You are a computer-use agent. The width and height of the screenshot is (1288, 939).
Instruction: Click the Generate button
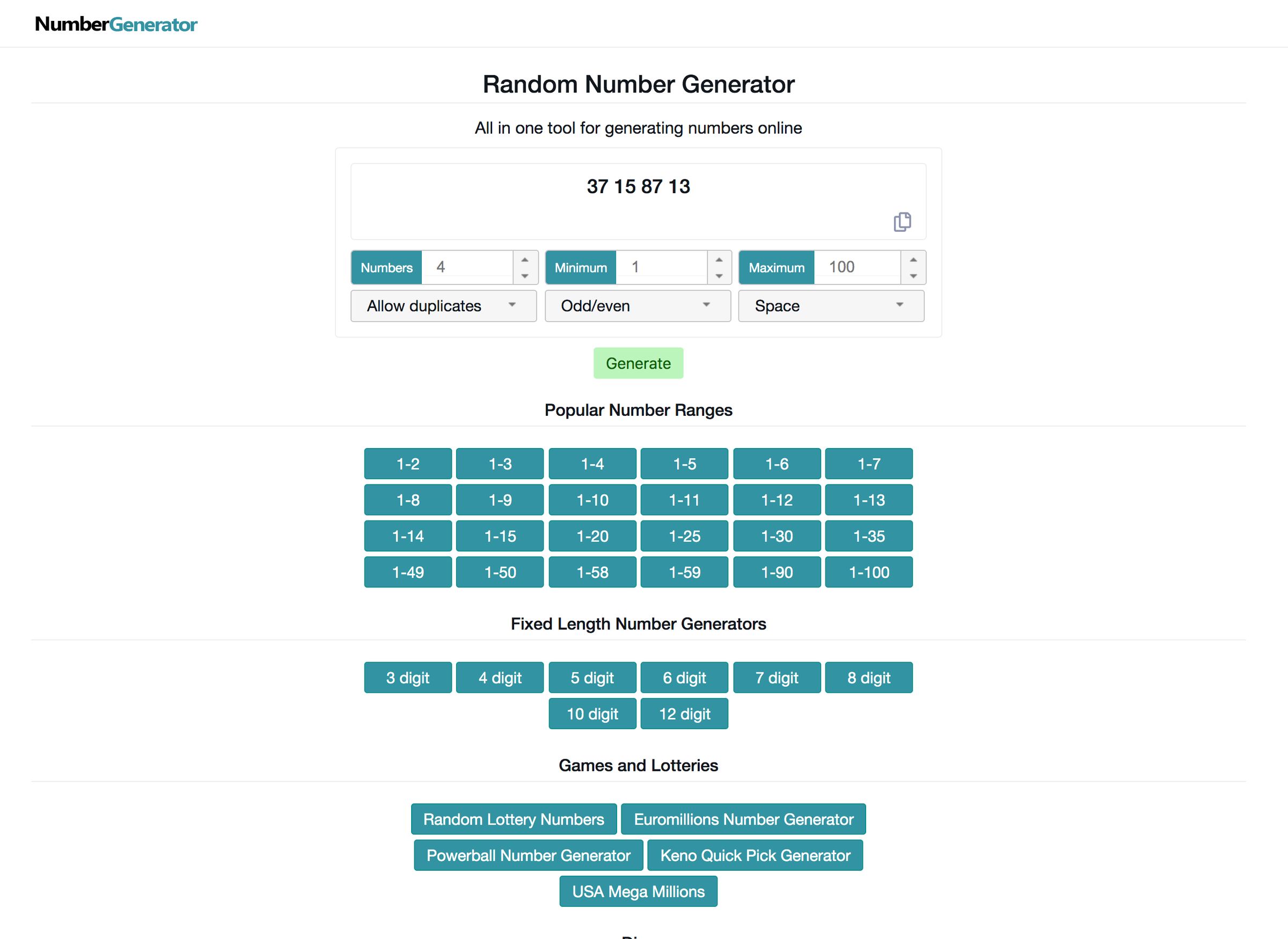pos(638,363)
